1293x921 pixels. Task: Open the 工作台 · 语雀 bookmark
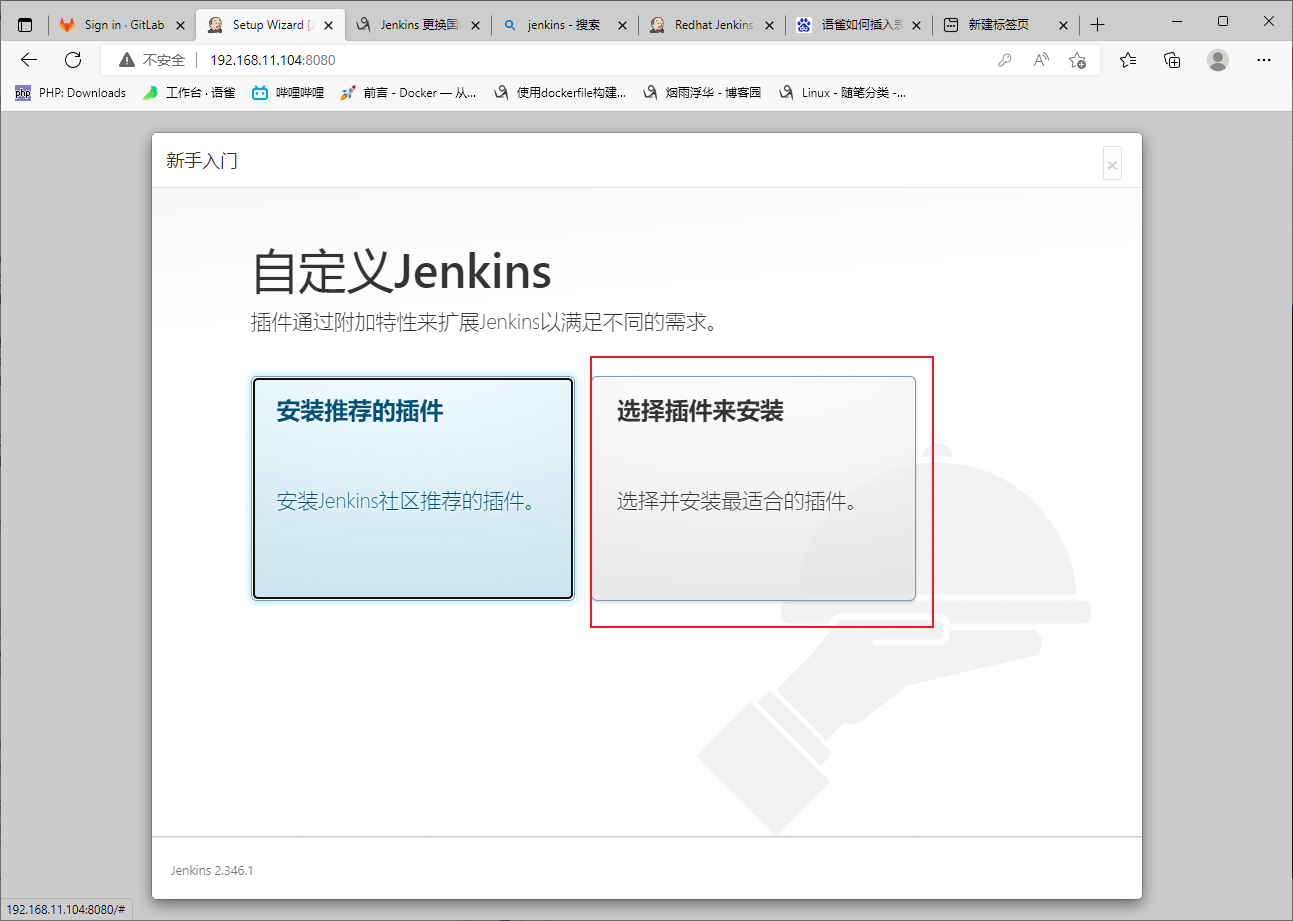[x=188, y=93]
